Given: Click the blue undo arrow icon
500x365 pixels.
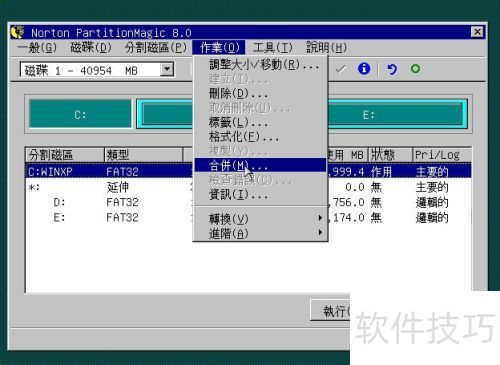Looking at the screenshot, I should (x=392, y=69).
